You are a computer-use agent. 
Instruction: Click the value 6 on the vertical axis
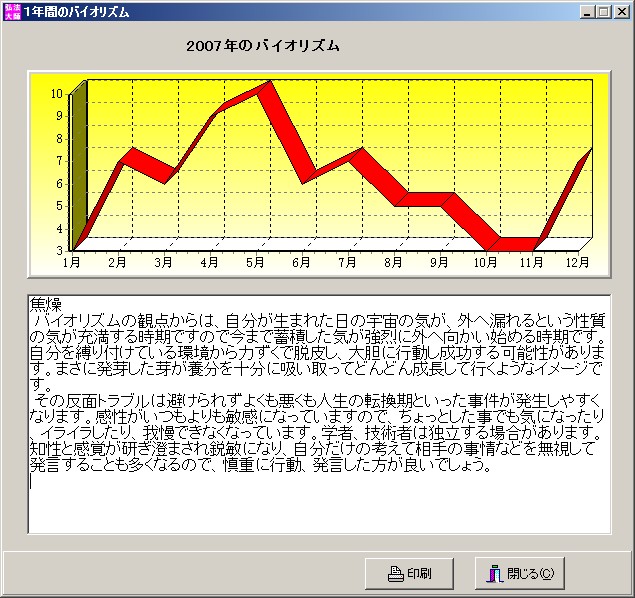(60, 184)
